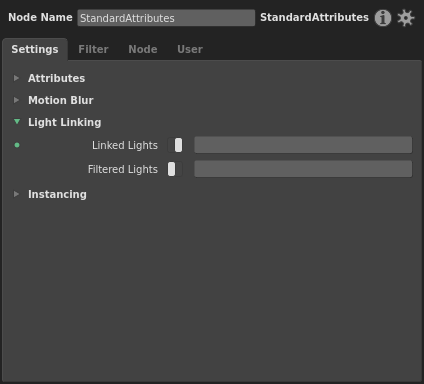Click the Node Name input field
Viewport: 424px width, 384px height.
[166, 18]
